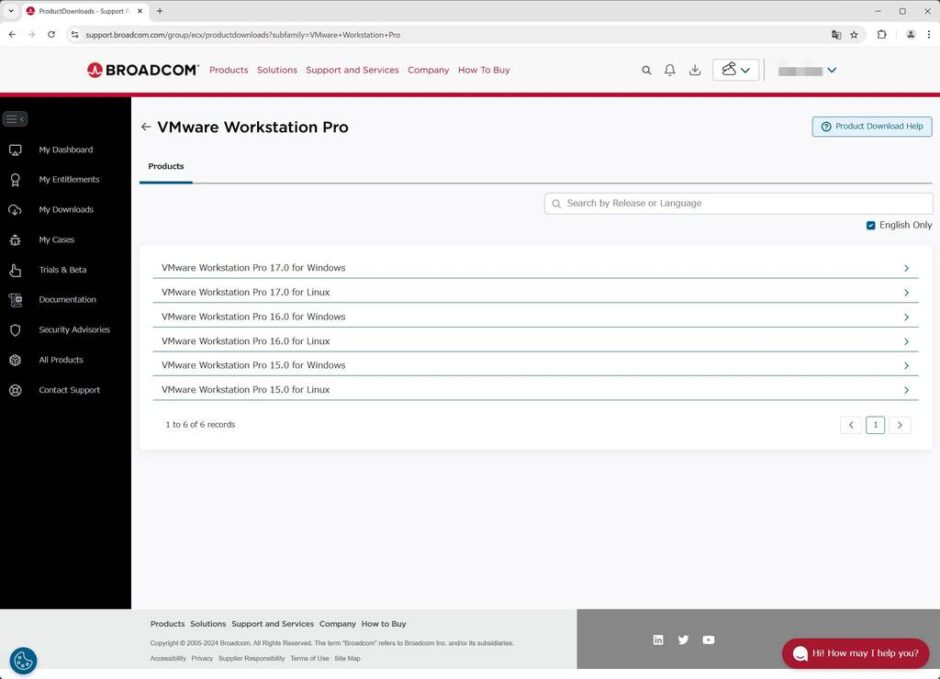Screen dimensions: 940x679
Task: Visit Broadcom's LinkedIn via the footer icon
Action: (x=658, y=639)
